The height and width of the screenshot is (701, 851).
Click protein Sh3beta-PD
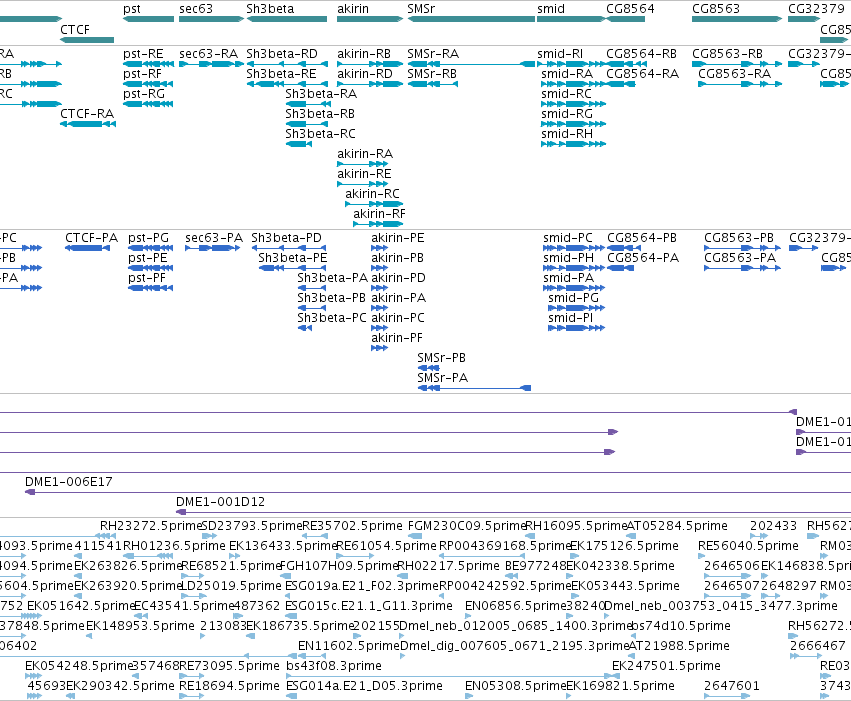[287, 238]
